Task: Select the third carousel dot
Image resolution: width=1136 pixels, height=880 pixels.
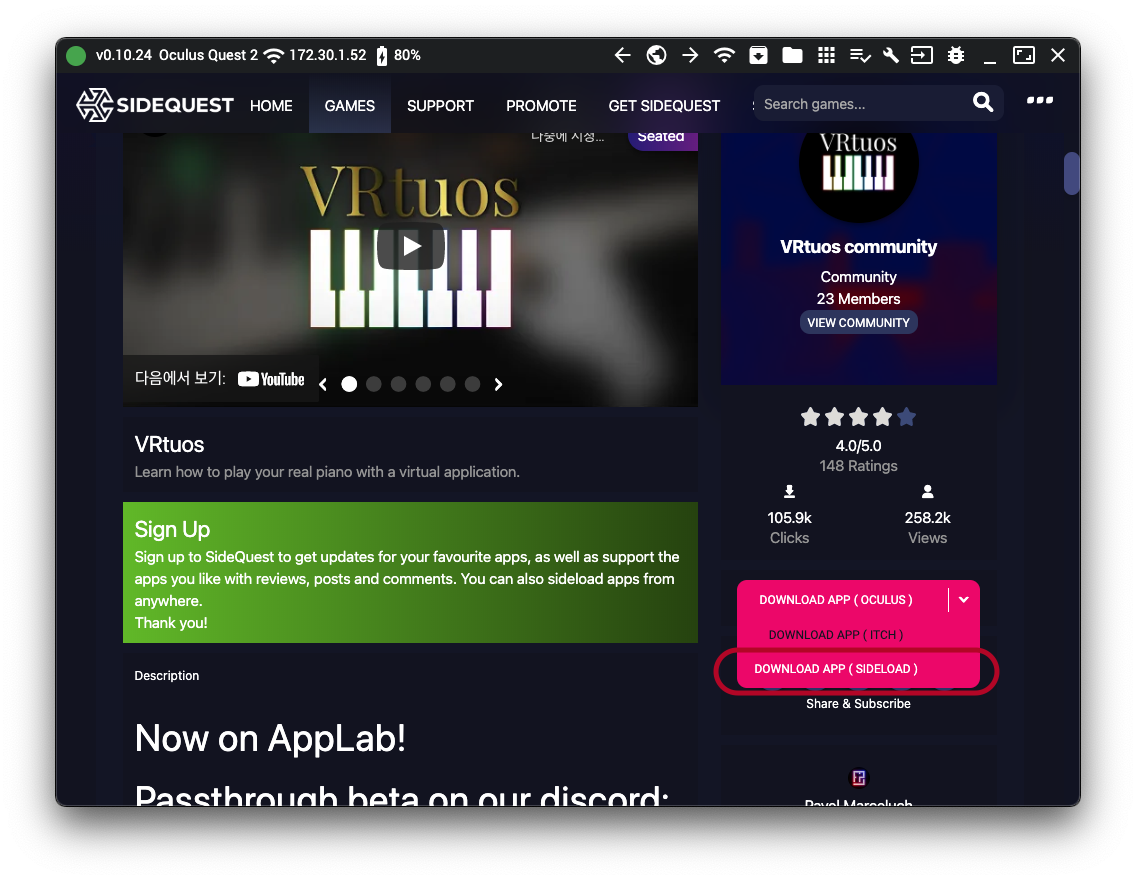Action: 398,385
